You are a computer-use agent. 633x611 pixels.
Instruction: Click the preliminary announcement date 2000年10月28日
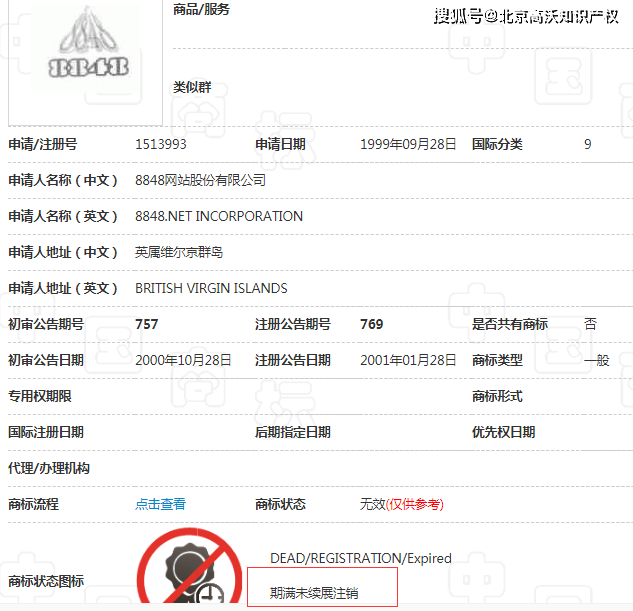pos(183,360)
